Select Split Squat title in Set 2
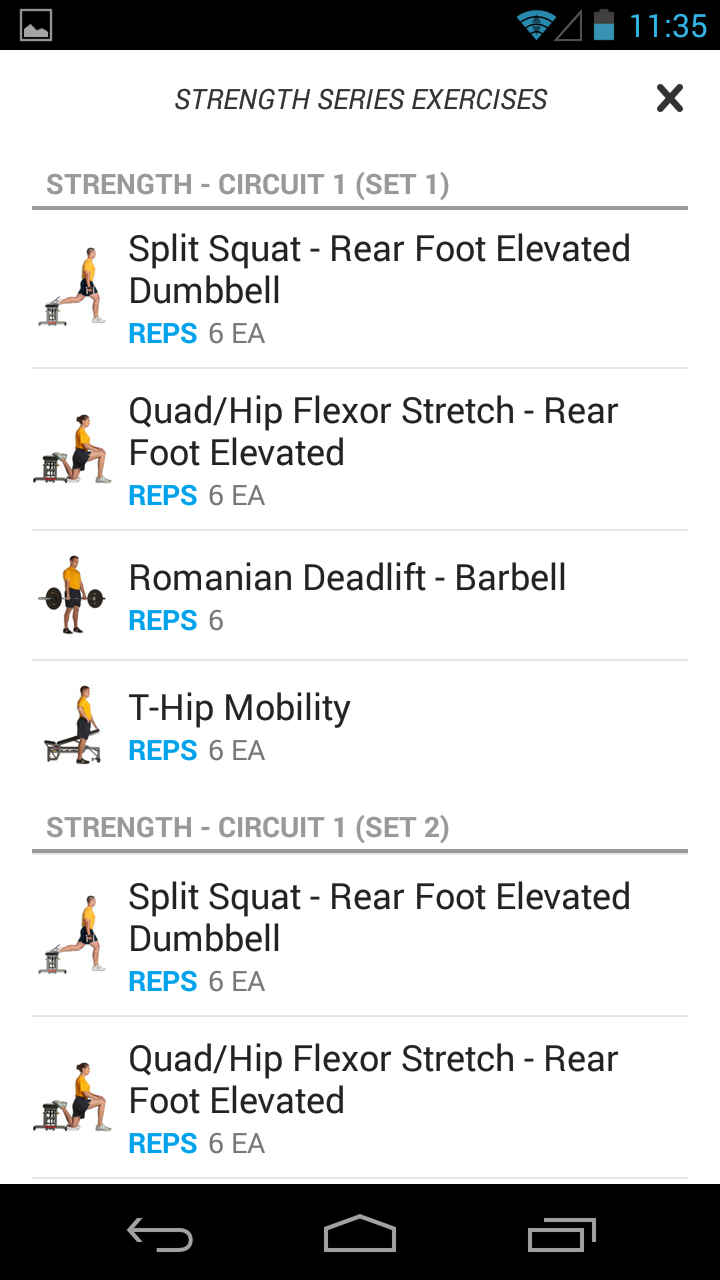This screenshot has width=720, height=1280. pos(379,917)
